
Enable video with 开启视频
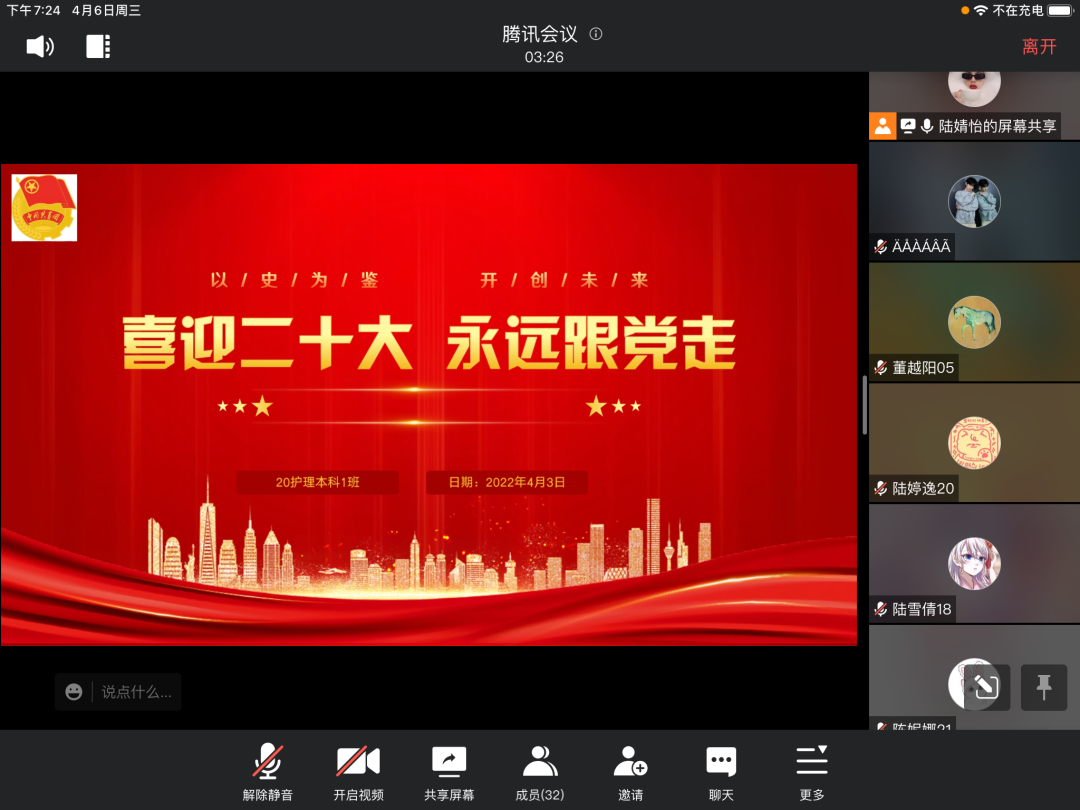click(x=358, y=770)
